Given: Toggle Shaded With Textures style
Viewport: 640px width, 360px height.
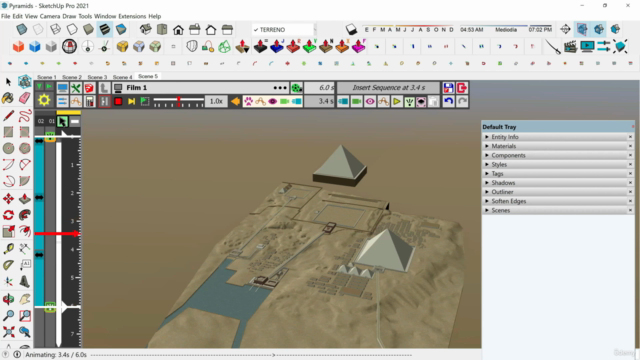Looking at the screenshot, I should (105, 29).
